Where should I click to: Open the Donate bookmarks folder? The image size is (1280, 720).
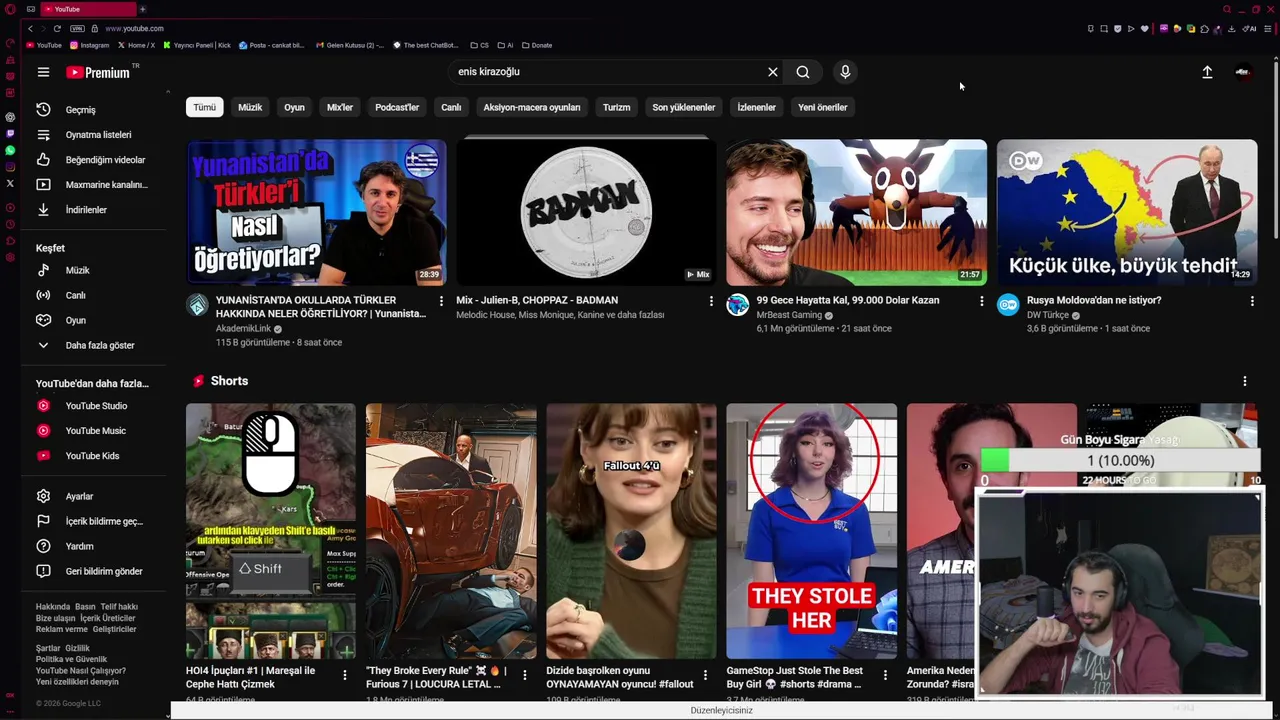(536, 45)
